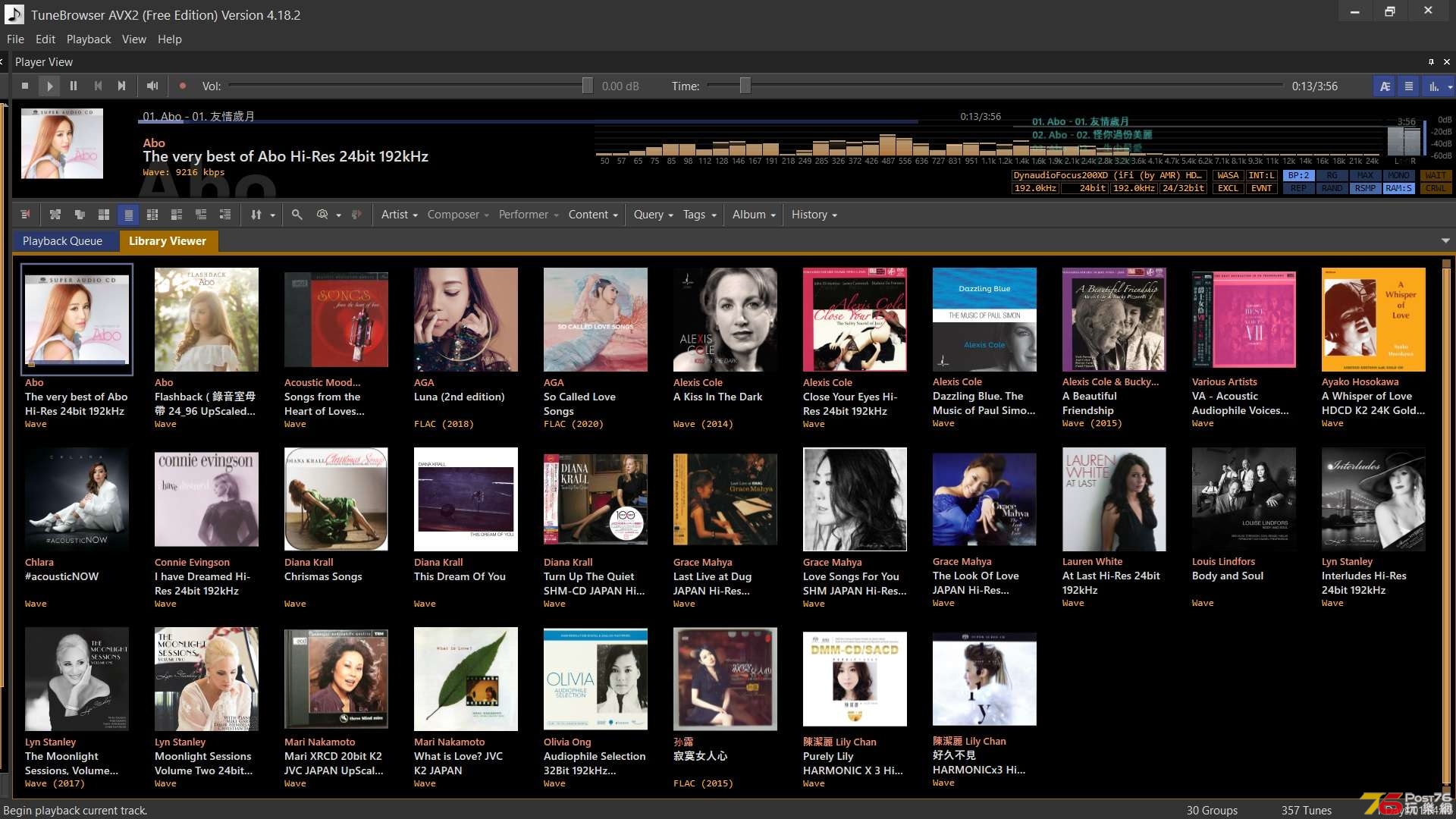This screenshot has height=819, width=1456.
Task: Click the play button in player toolbar
Action: (49, 86)
